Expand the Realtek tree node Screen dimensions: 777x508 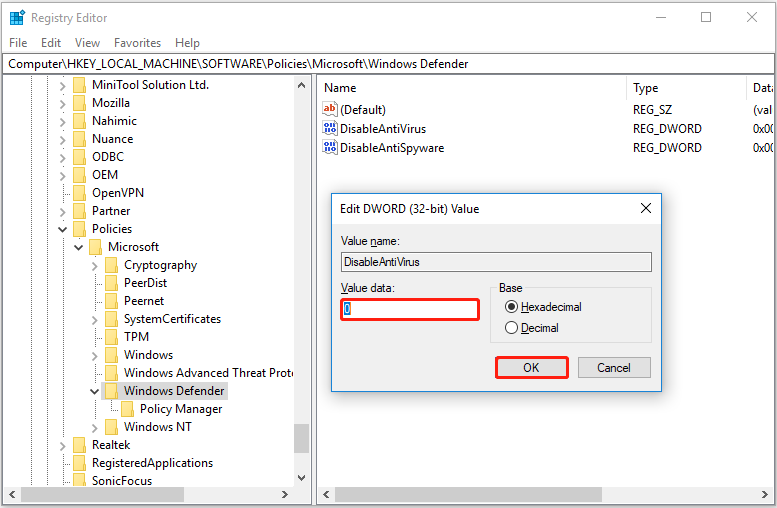pos(62,446)
